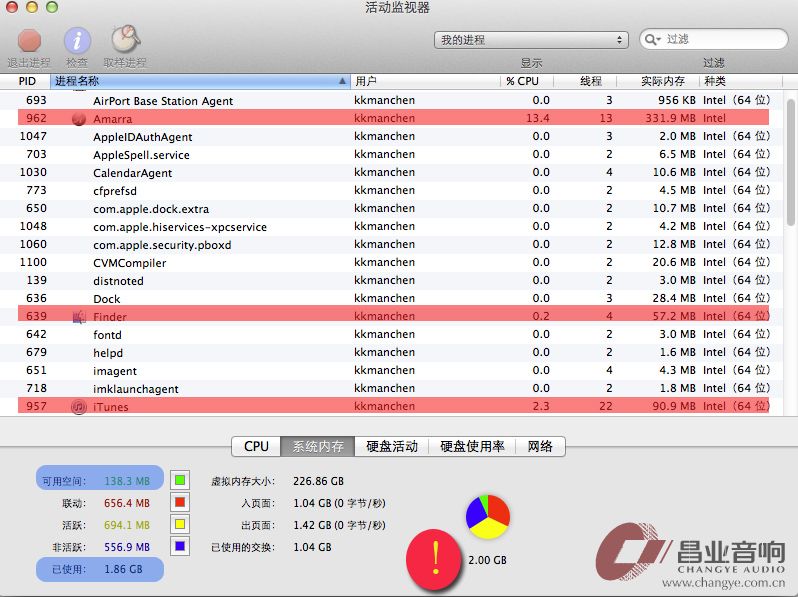The image size is (798, 597).
Task: Sort by the 种类 column header
Action: 740,81
